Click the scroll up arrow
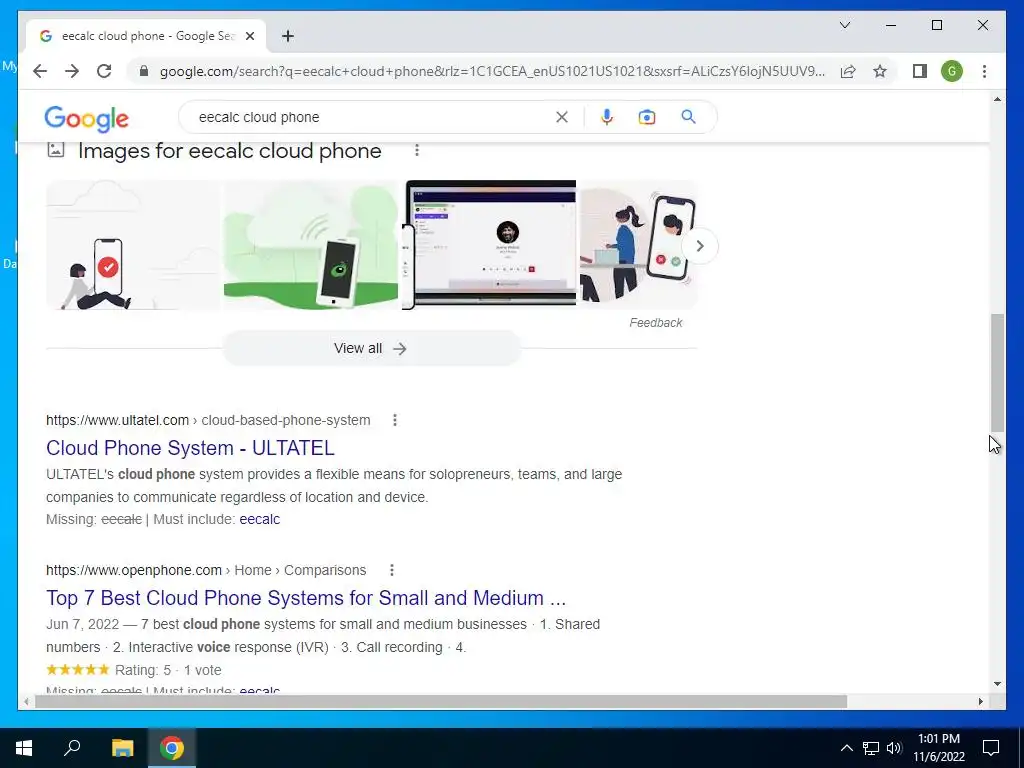 (x=997, y=99)
